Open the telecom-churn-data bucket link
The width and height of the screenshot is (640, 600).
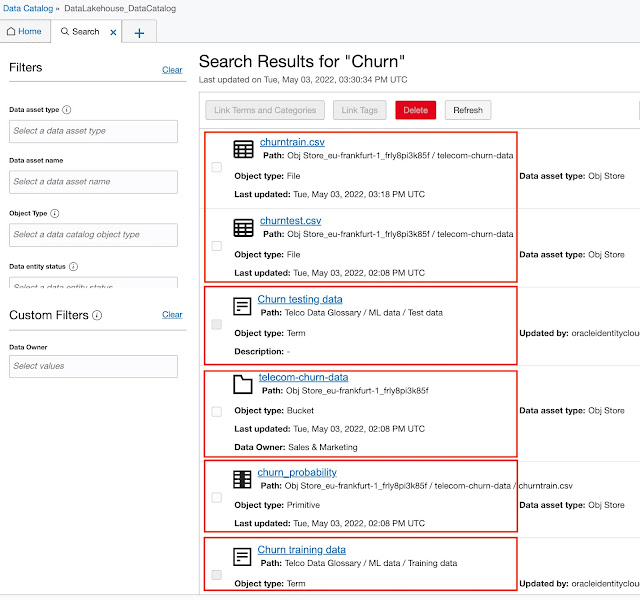tap(303, 377)
